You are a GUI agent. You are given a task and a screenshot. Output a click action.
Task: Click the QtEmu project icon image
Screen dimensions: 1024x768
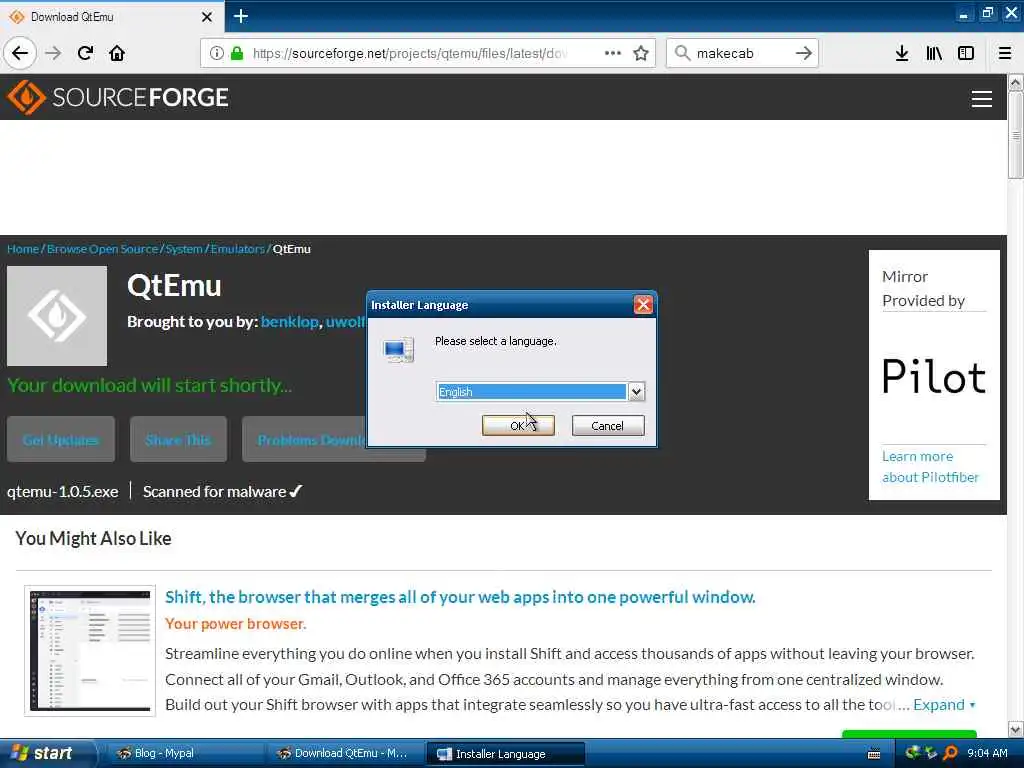pos(57,316)
